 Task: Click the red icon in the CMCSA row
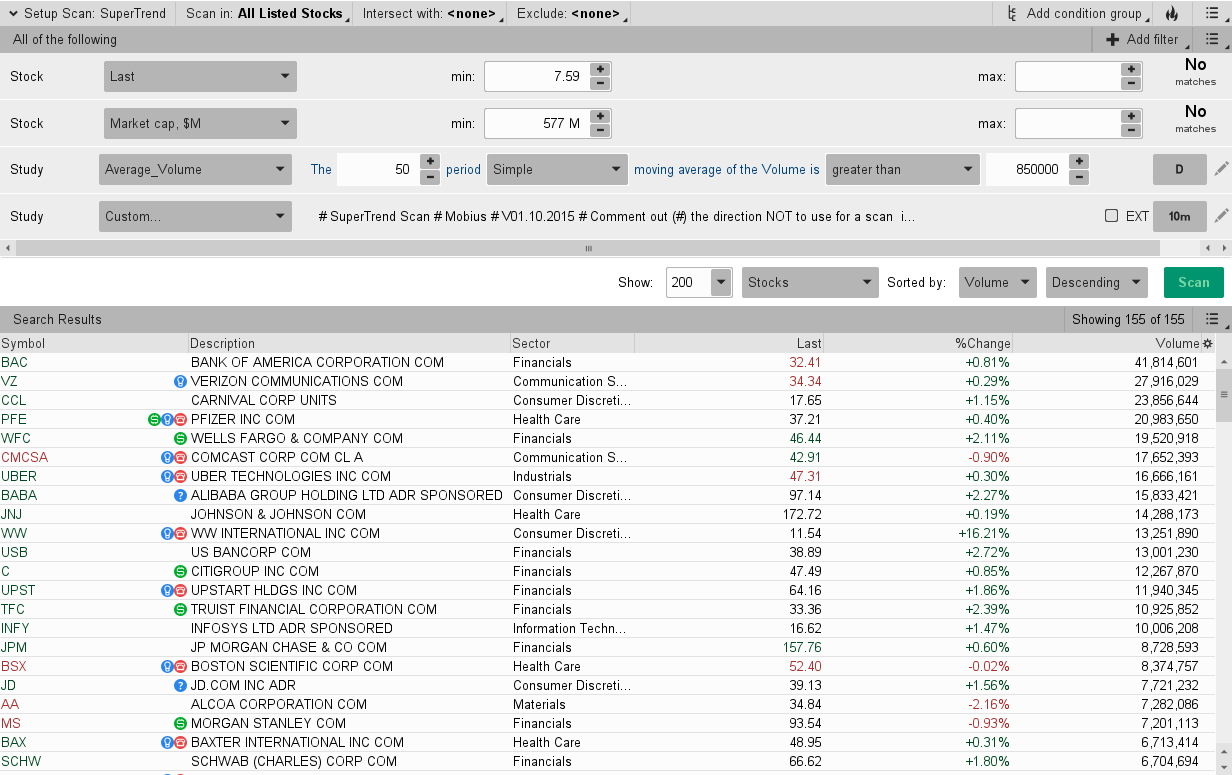(181, 457)
